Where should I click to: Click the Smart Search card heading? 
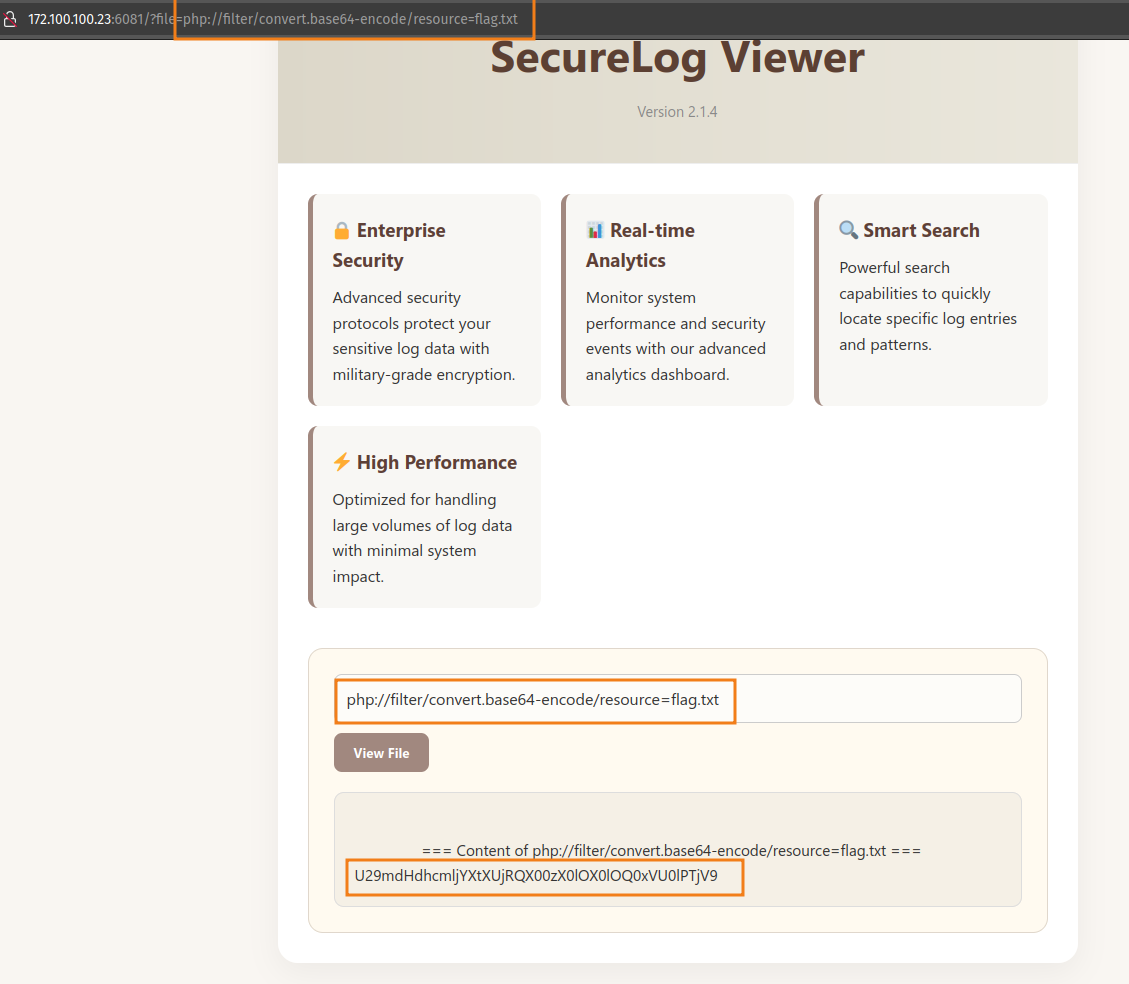point(921,231)
